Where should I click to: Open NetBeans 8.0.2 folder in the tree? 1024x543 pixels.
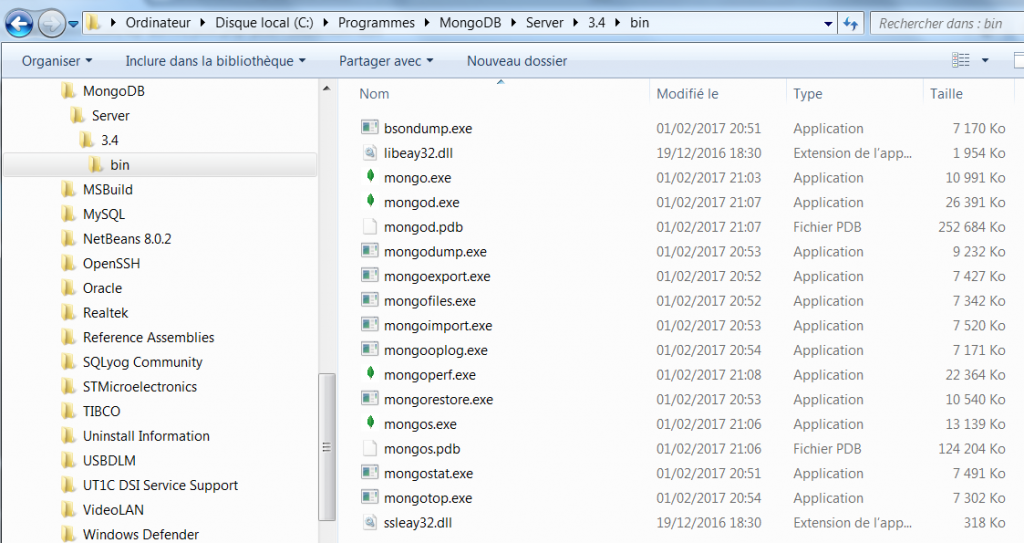[127, 239]
